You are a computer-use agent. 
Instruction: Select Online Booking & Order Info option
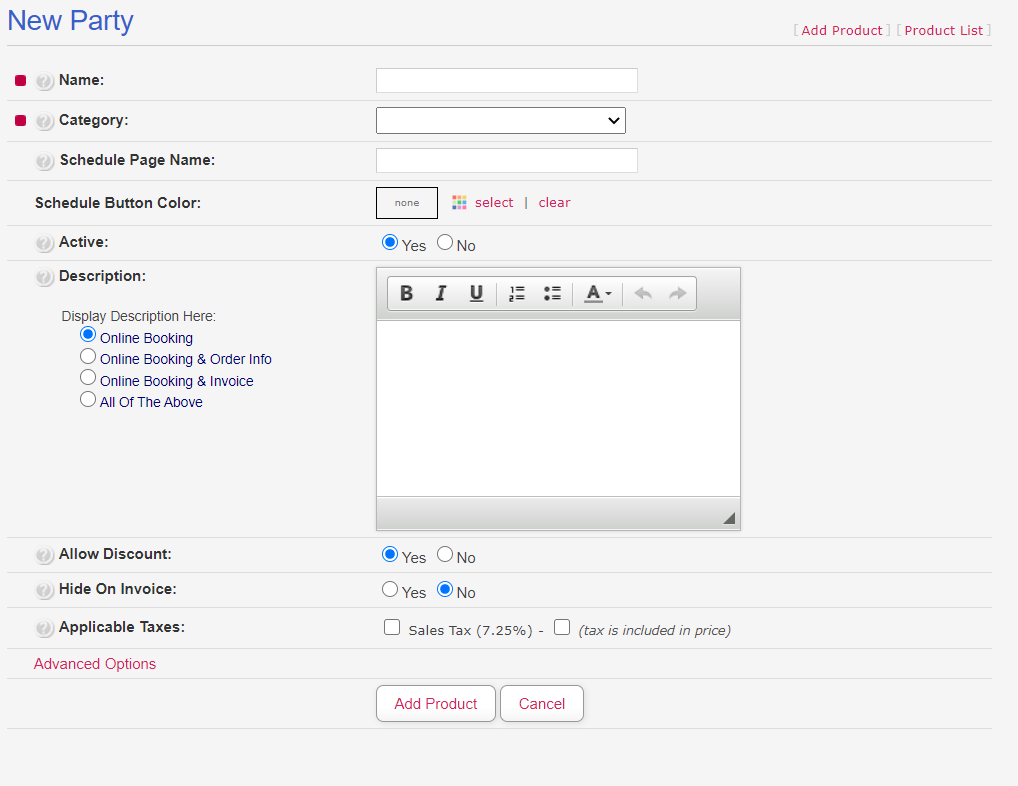(88, 356)
